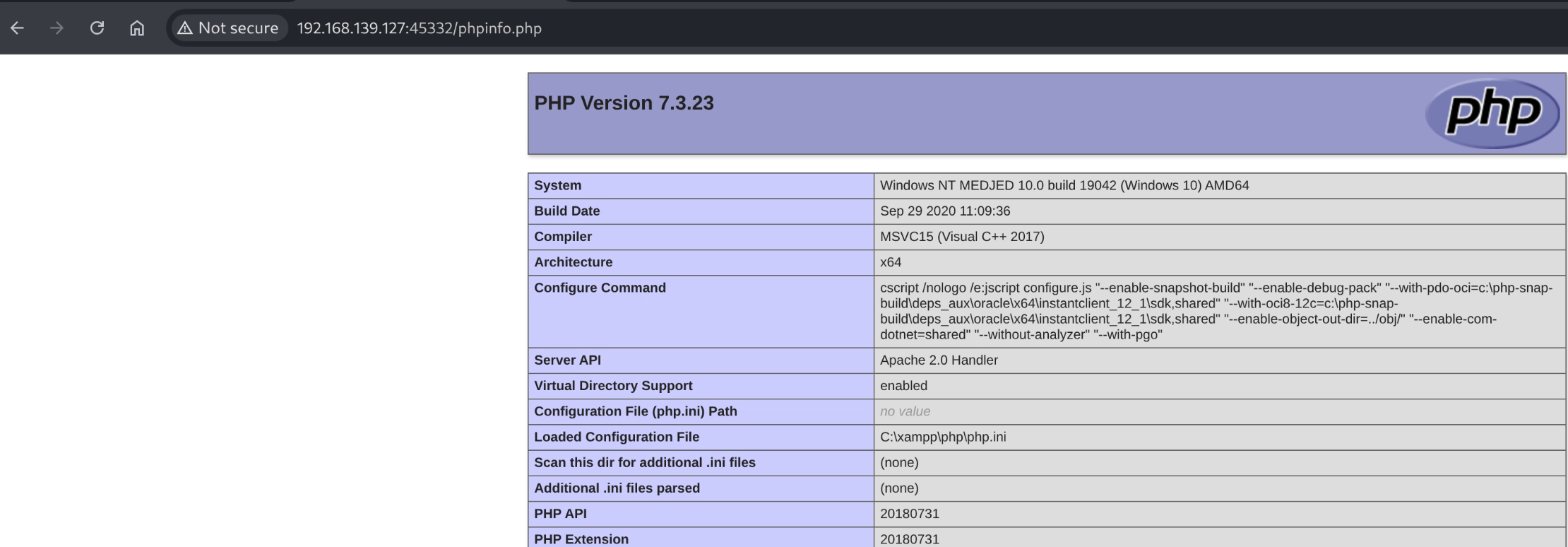Go to the browser home page
Viewport: 1568px width, 547px height.
coord(137,28)
